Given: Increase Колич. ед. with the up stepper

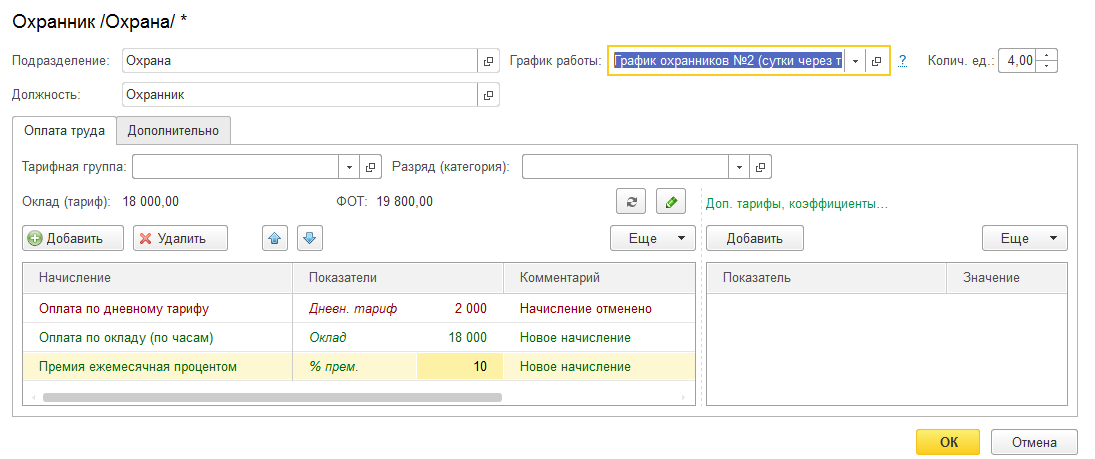Looking at the screenshot, I should click(x=1047, y=55).
